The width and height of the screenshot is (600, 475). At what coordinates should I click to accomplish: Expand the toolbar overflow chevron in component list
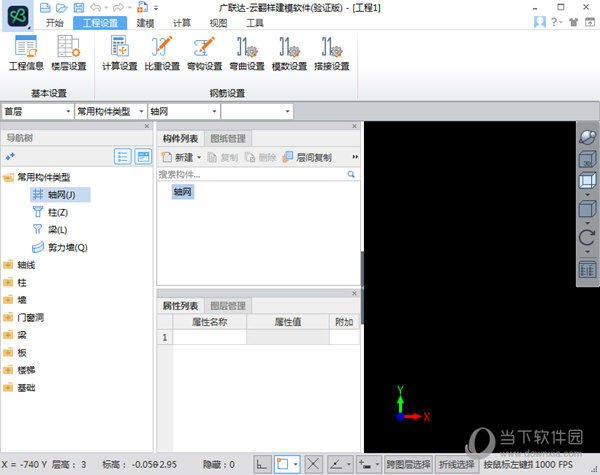(355, 157)
